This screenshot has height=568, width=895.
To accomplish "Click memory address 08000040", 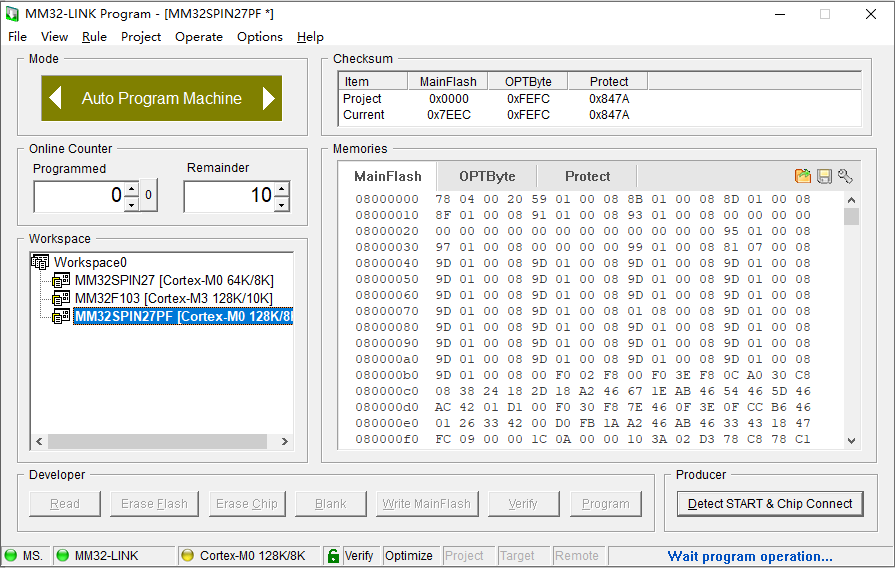I will click(x=387, y=263).
